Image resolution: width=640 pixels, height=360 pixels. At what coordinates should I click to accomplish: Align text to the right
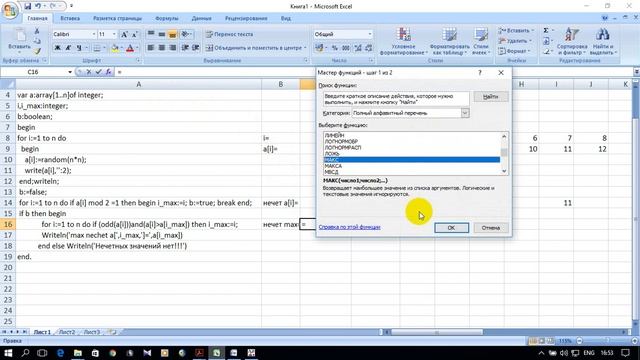coord(172,48)
